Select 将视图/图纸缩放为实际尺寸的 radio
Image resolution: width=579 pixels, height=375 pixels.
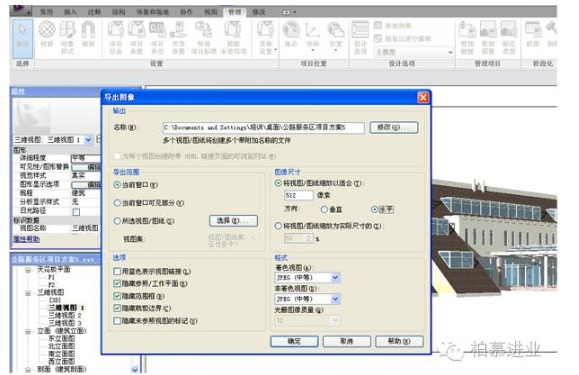click(x=278, y=226)
